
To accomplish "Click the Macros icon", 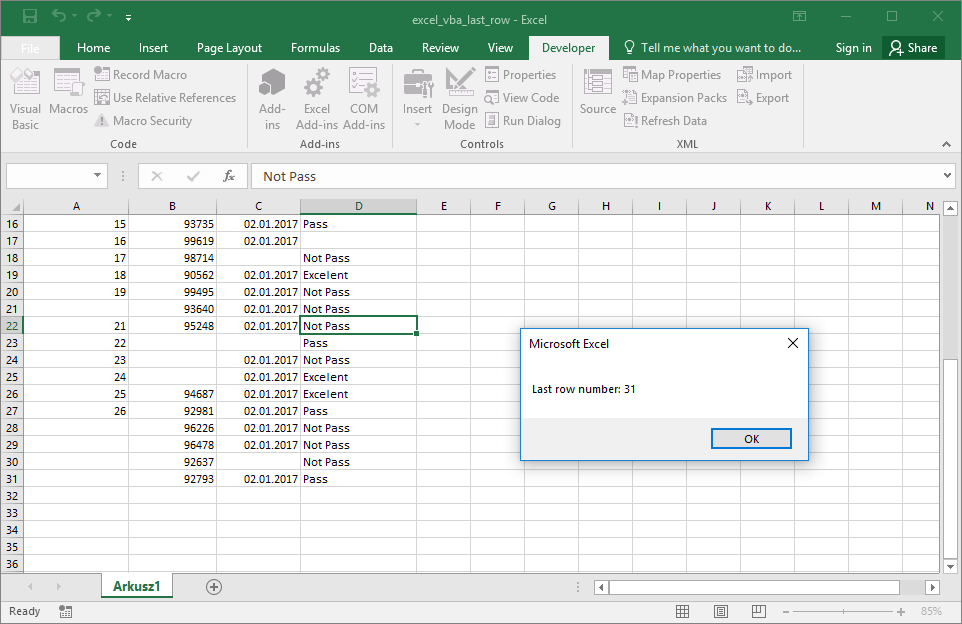I will [67, 97].
